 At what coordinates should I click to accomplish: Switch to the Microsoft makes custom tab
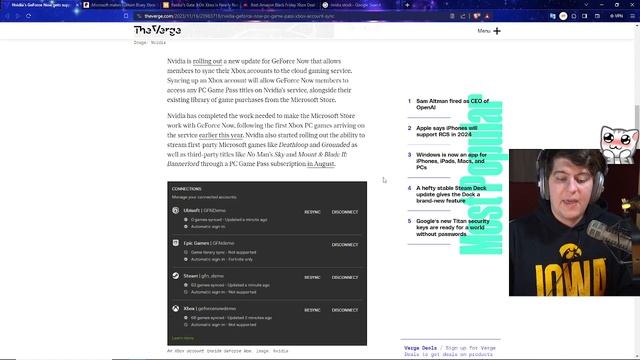pyautogui.click(x=120, y=5)
